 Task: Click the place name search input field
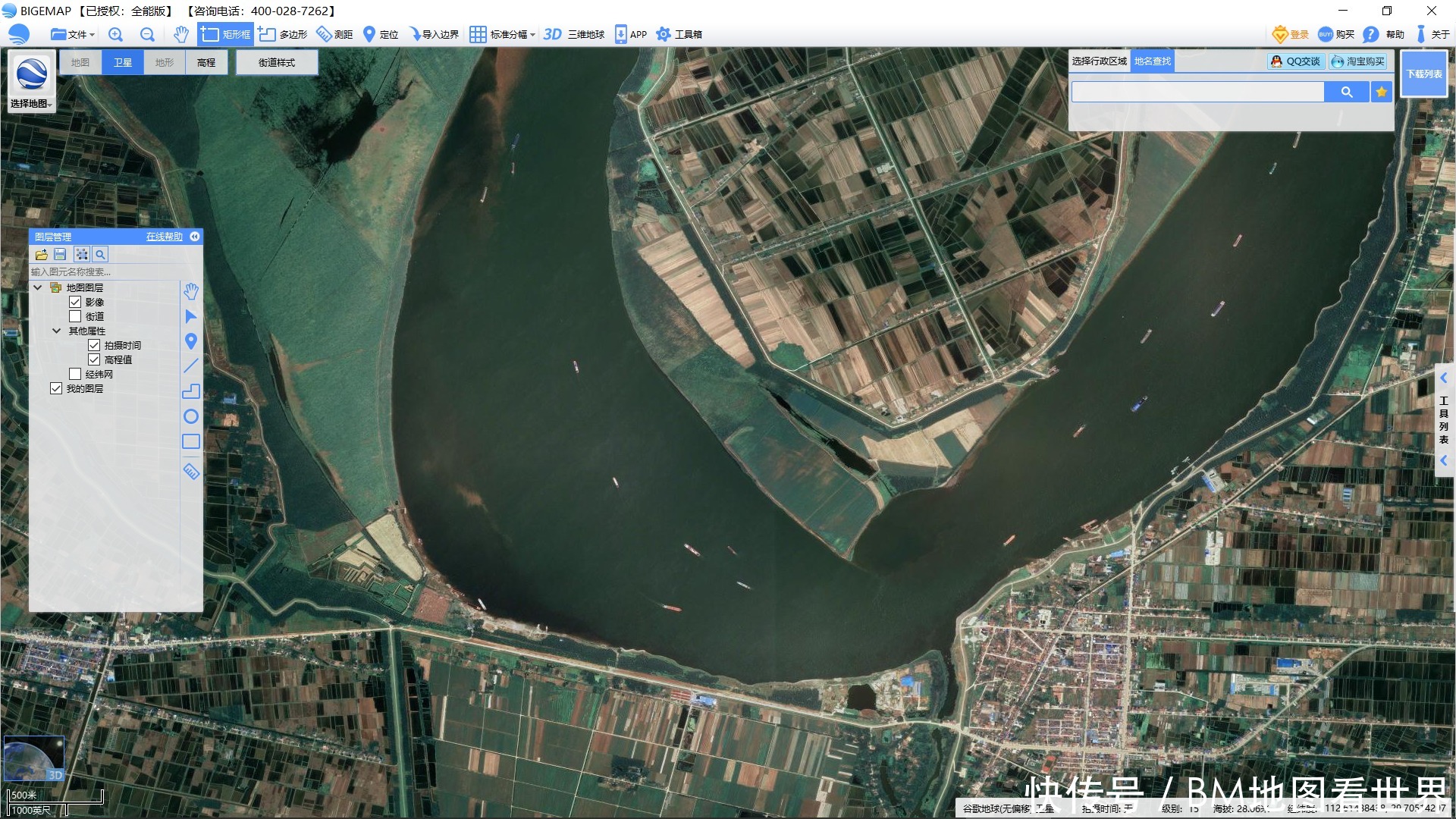click(1197, 92)
